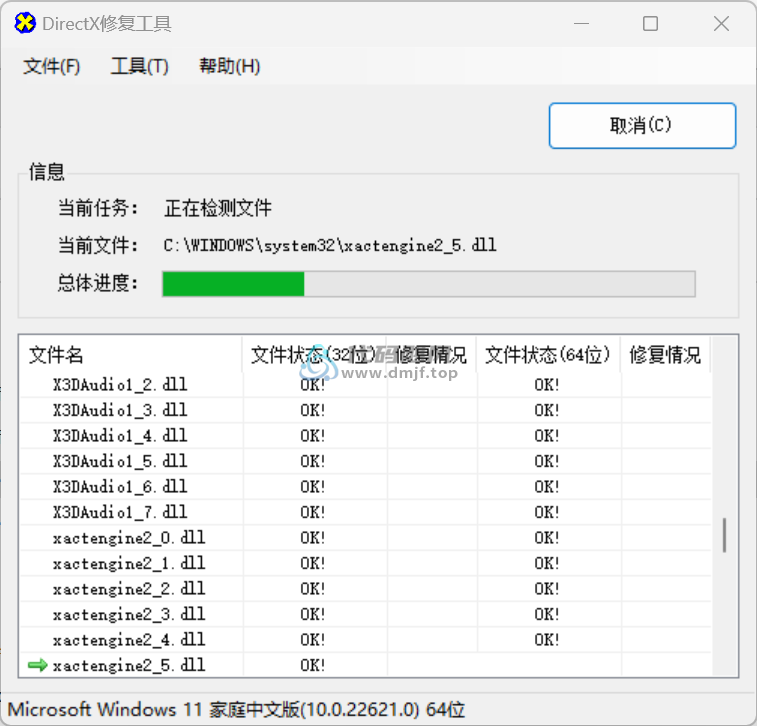Click the 正在检测文件 task status text
Viewport: 757px width, 726px height.
click(x=218, y=209)
